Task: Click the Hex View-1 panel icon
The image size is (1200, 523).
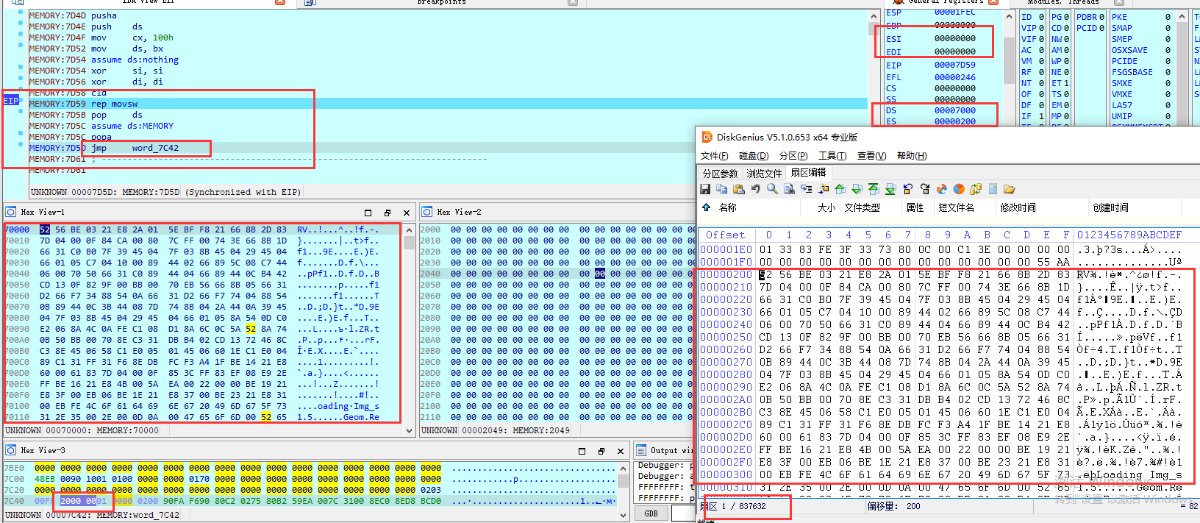Action: tap(12, 212)
